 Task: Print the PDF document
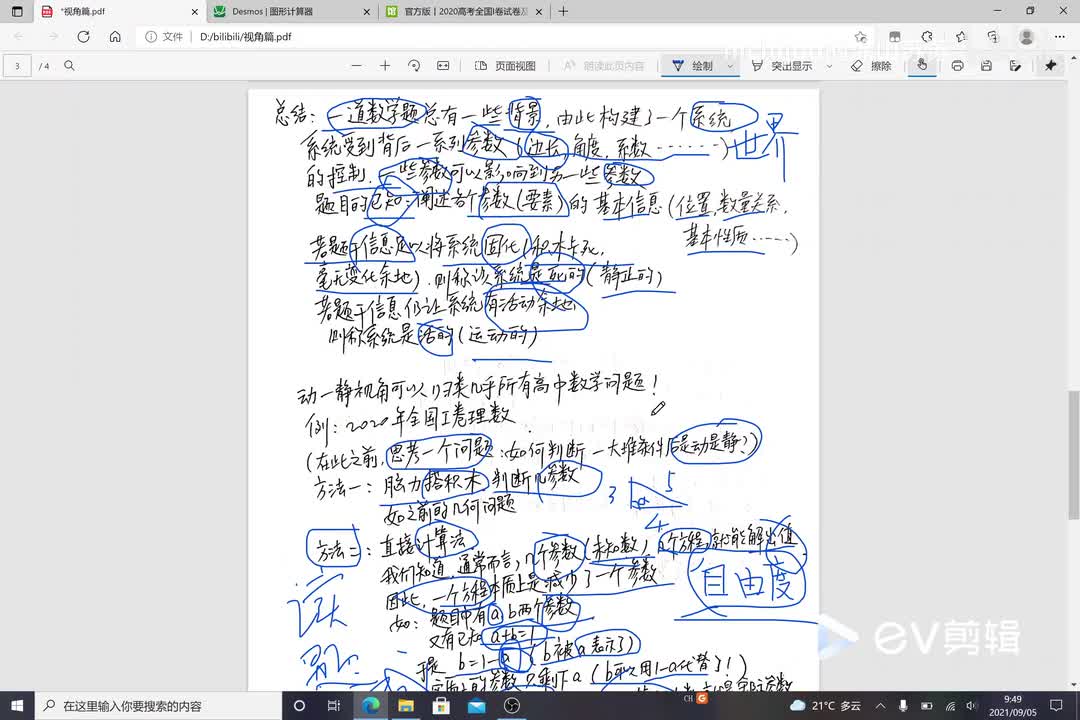pos(957,65)
